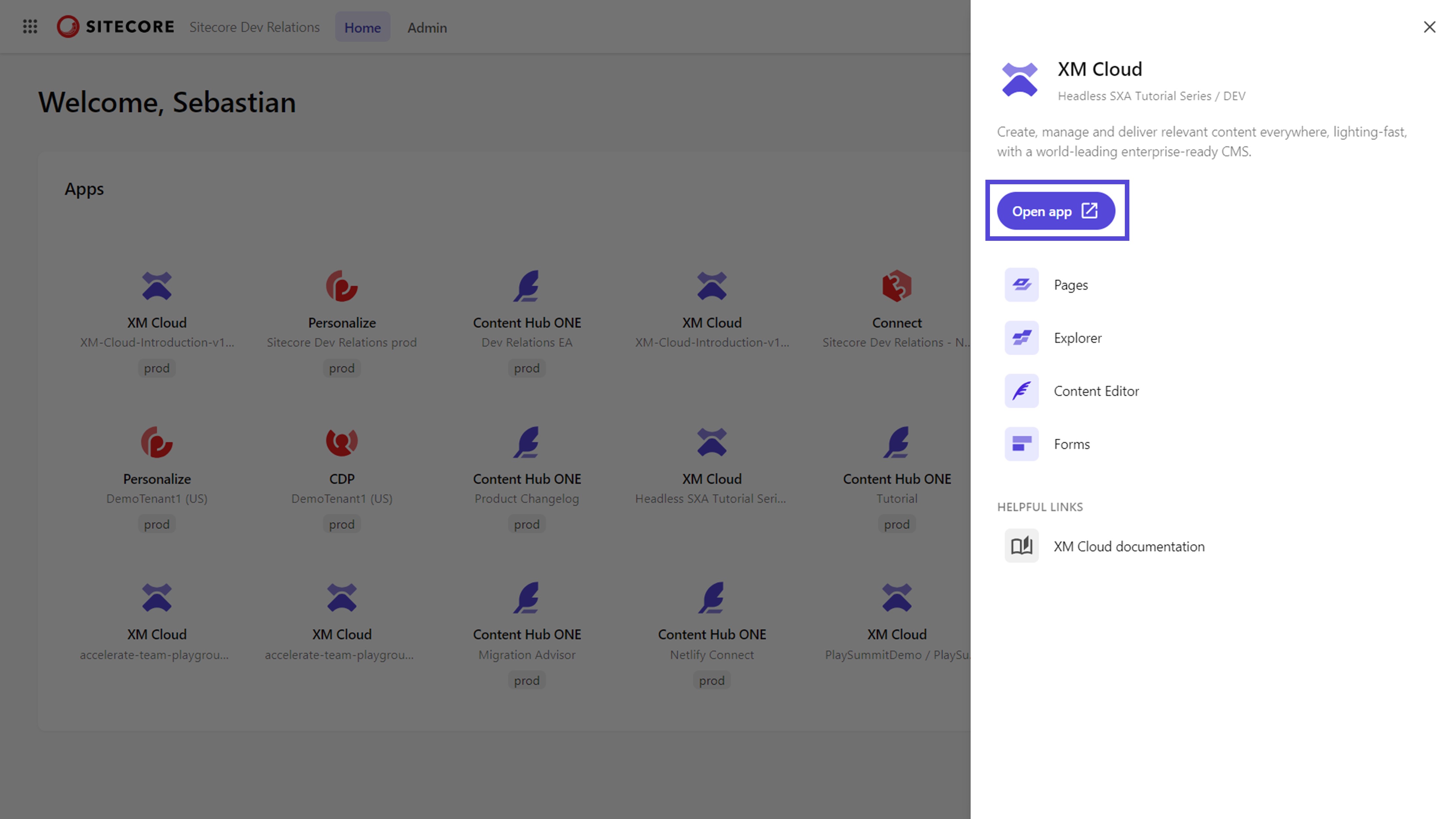Open Pages from the XM Cloud panel
This screenshot has height=819, width=1456.
tap(1071, 285)
